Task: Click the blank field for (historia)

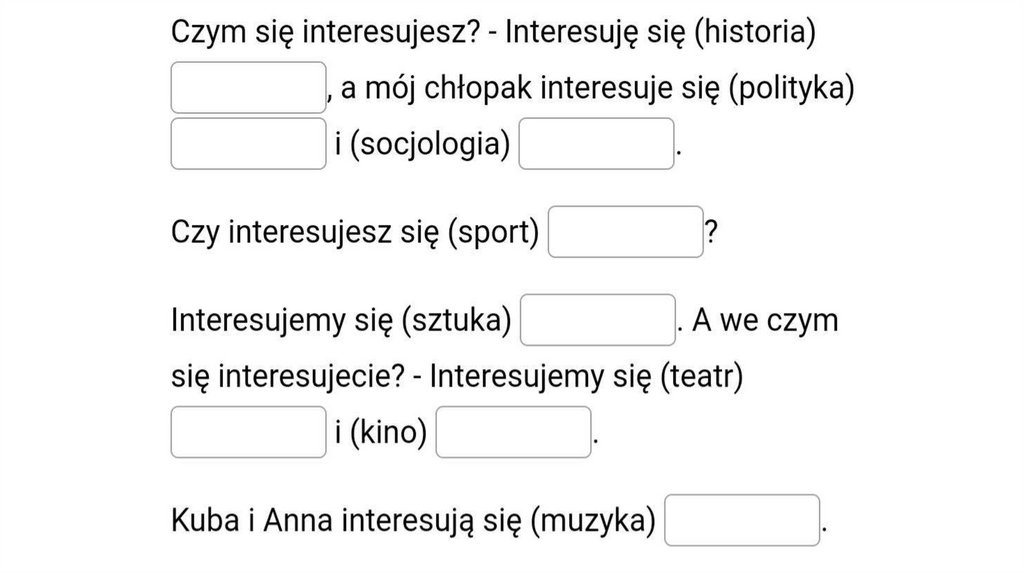Action: tap(249, 88)
